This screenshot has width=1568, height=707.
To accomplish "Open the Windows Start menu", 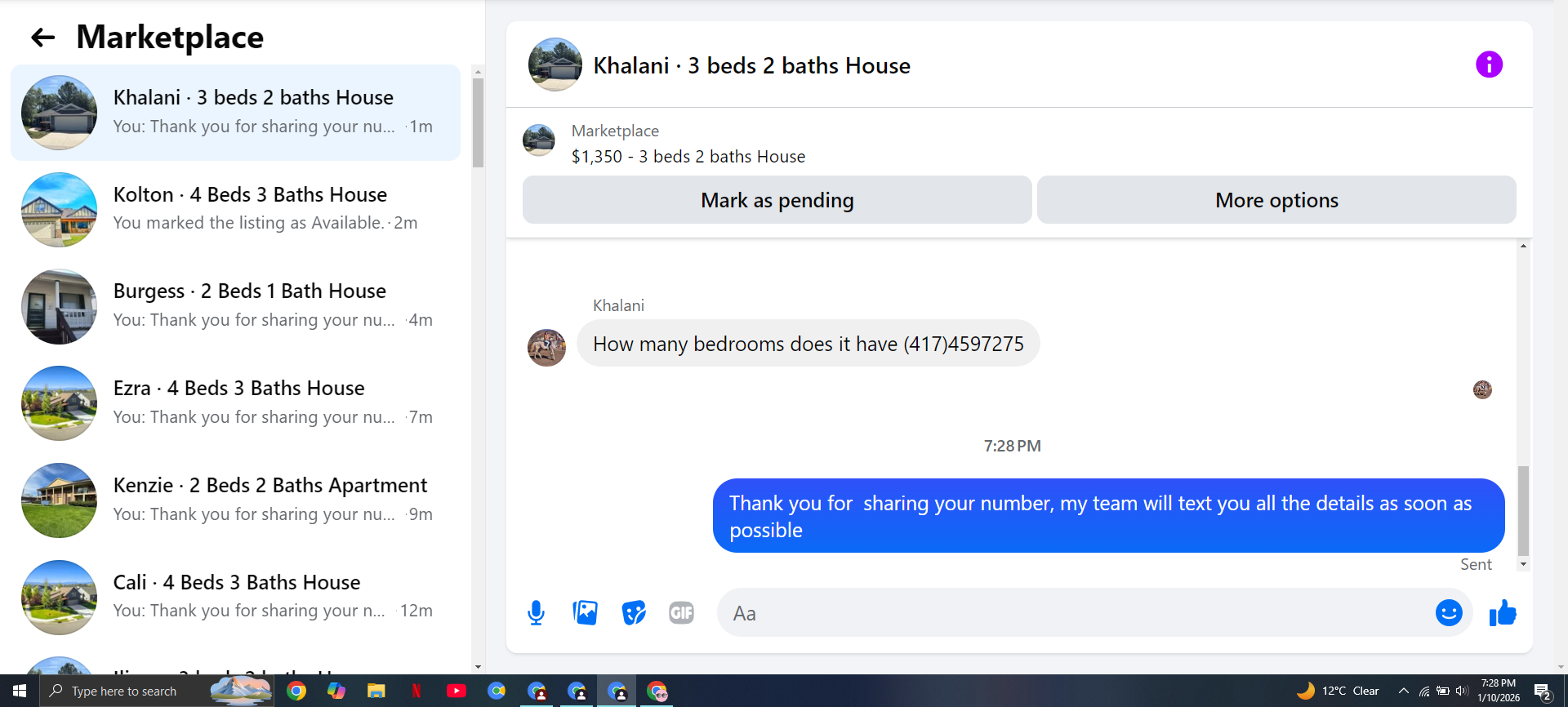I will click(20, 691).
